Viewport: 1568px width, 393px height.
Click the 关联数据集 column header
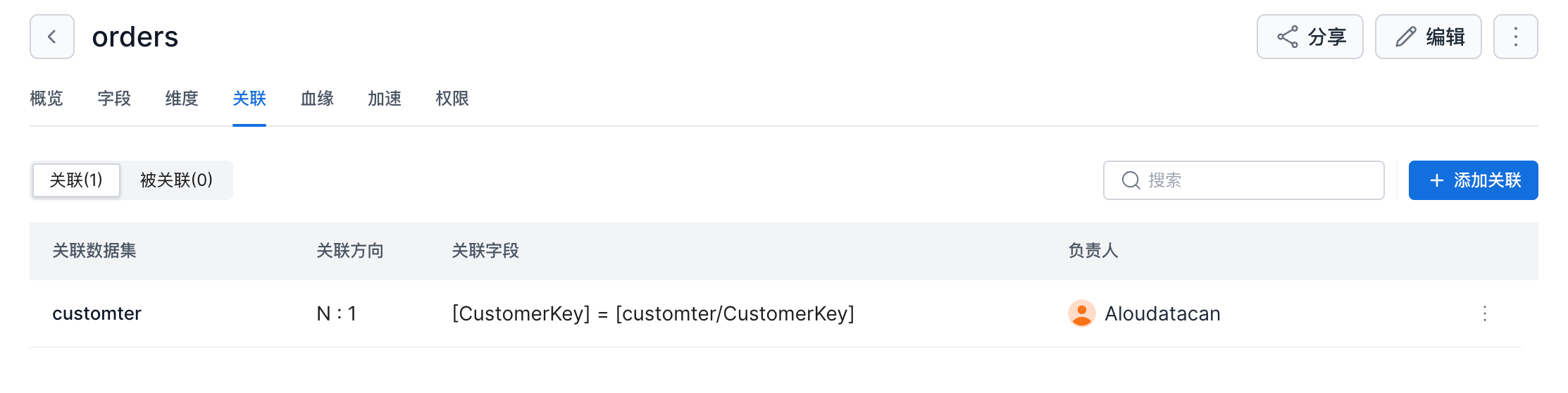(x=94, y=251)
